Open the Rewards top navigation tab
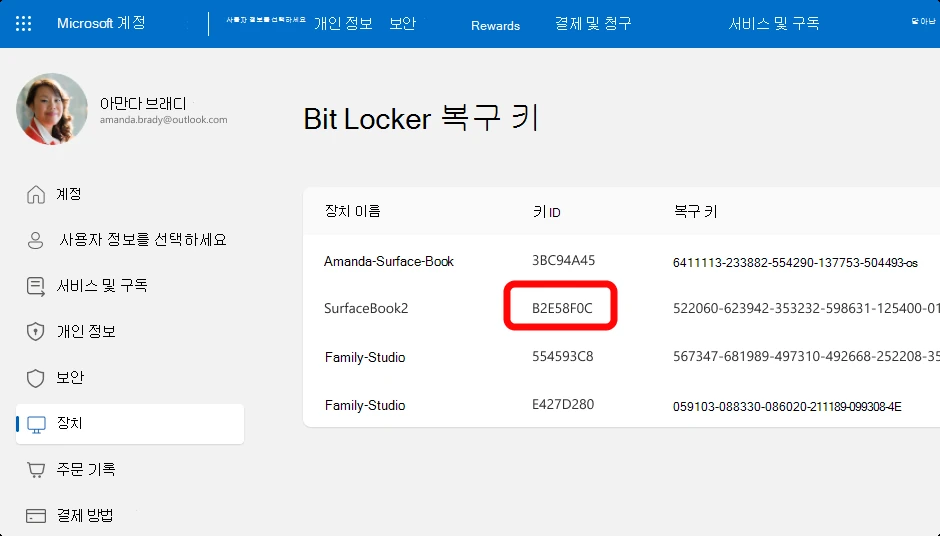The image size is (940, 536). [495, 26]
